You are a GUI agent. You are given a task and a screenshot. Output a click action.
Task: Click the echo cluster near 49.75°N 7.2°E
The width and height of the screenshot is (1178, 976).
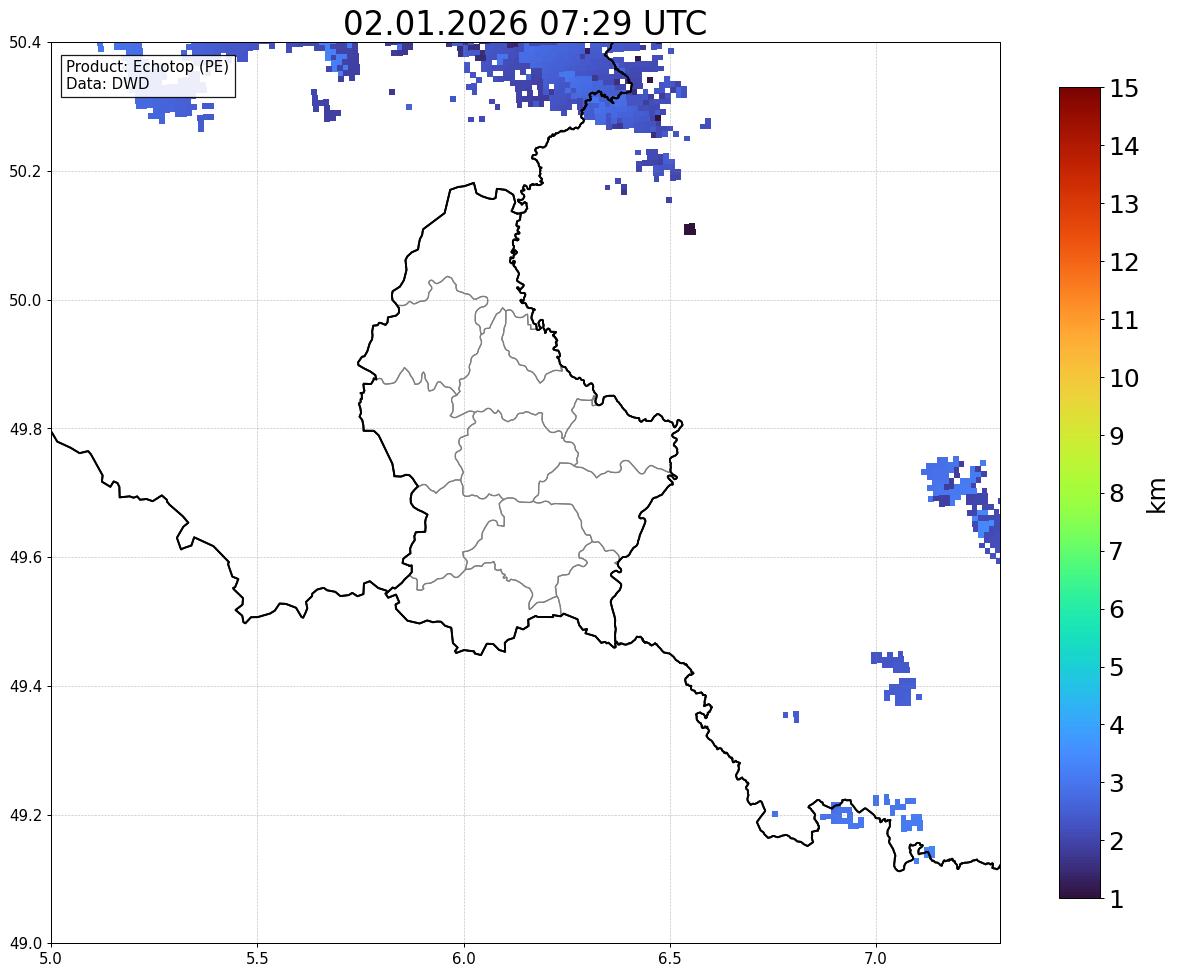[954, 481]
